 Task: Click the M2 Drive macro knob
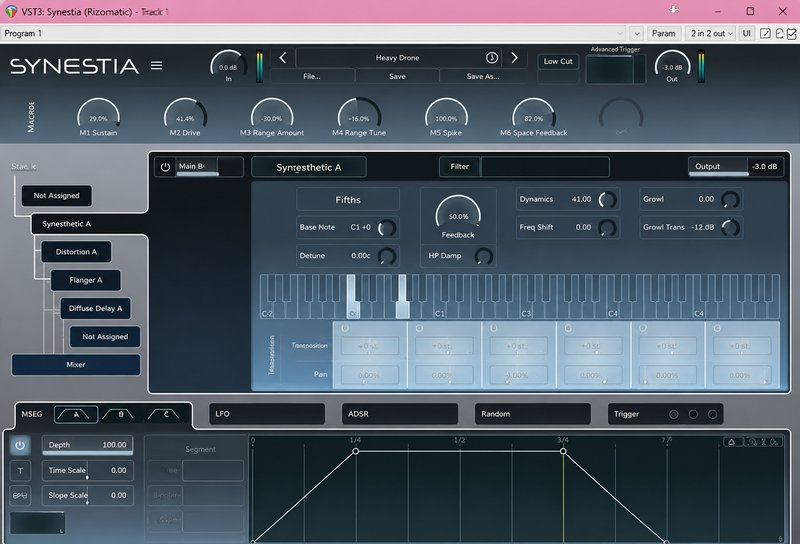click(x=185, y=116)
